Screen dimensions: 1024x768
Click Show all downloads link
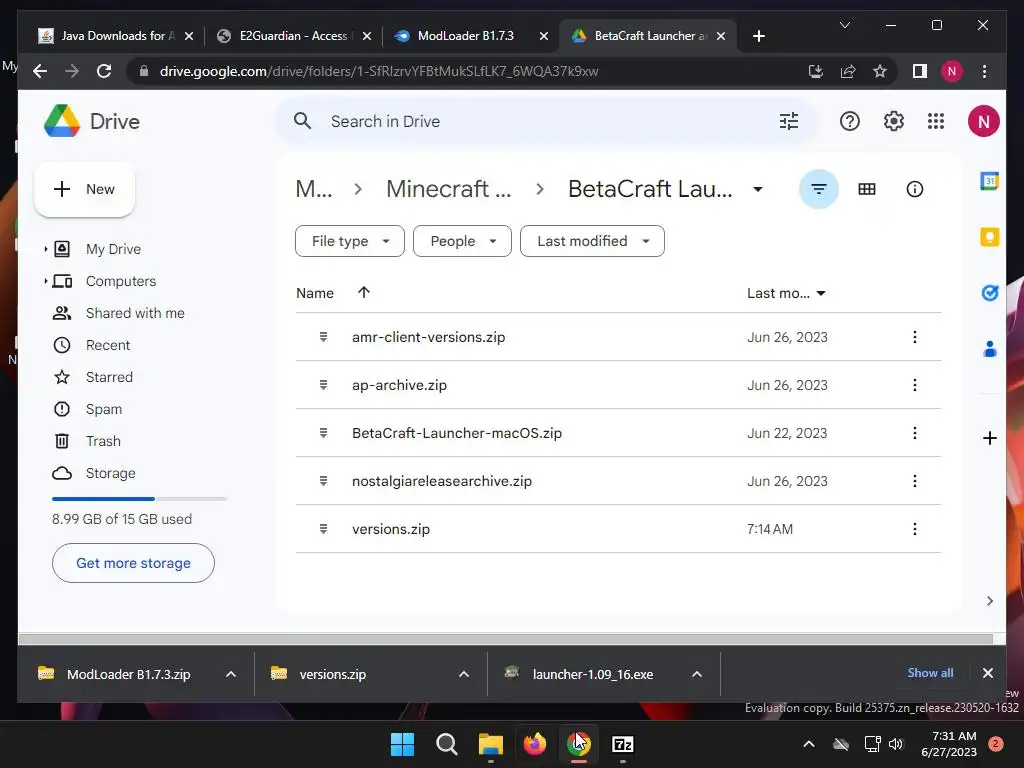930,673
